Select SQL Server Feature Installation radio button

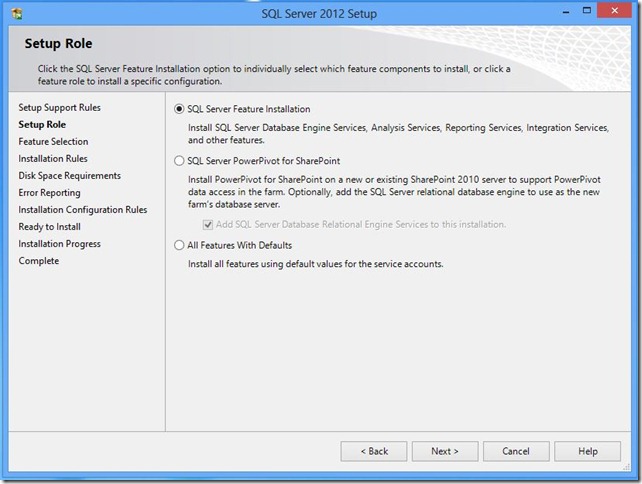pyautogui.click(x=179, y=109)
